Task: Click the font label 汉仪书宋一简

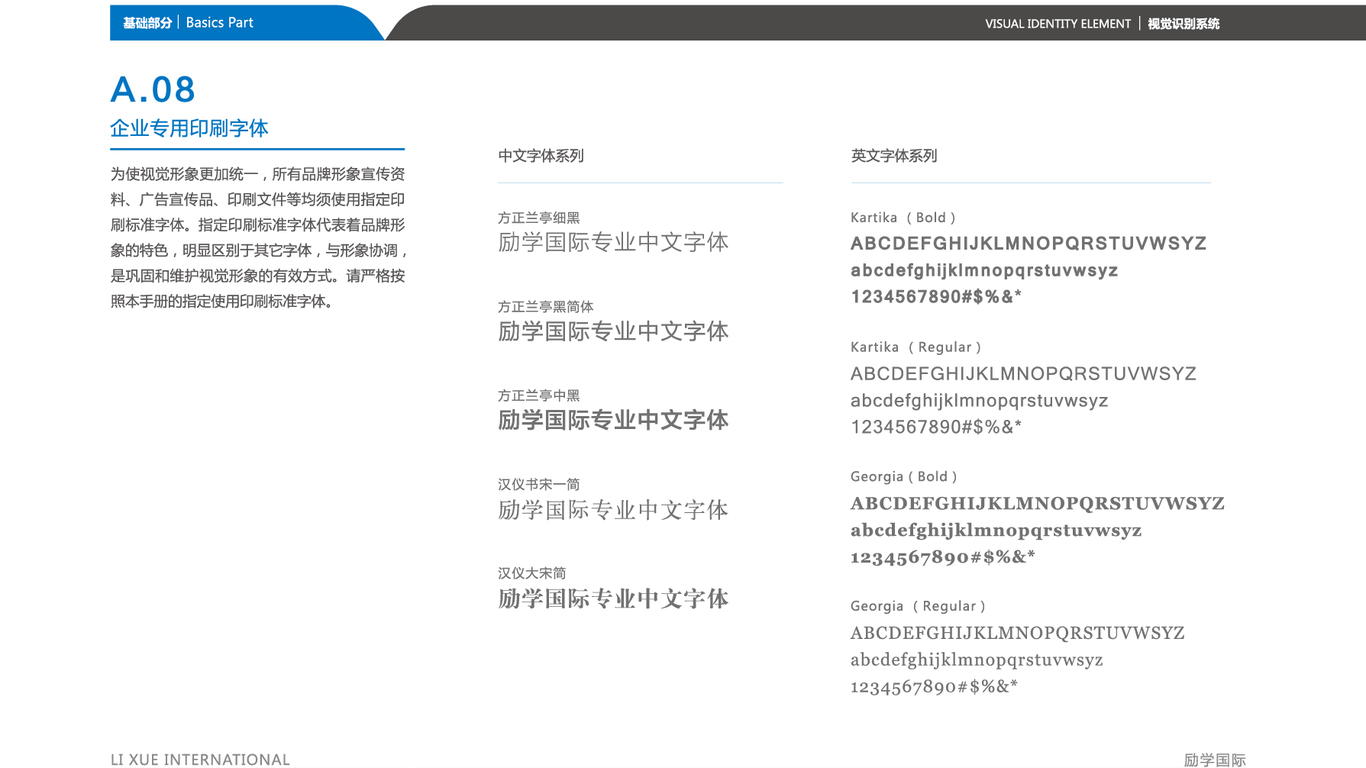Action: tap(539, 485)
